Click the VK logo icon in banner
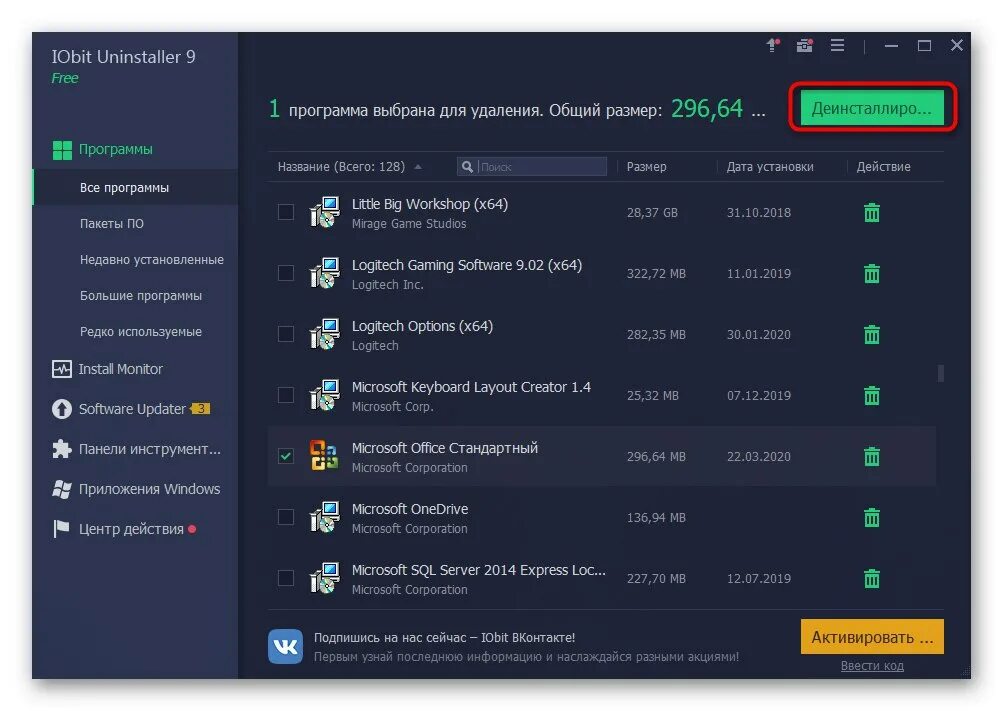Viewport: 1003px width, 711px height. coord(285,646)
